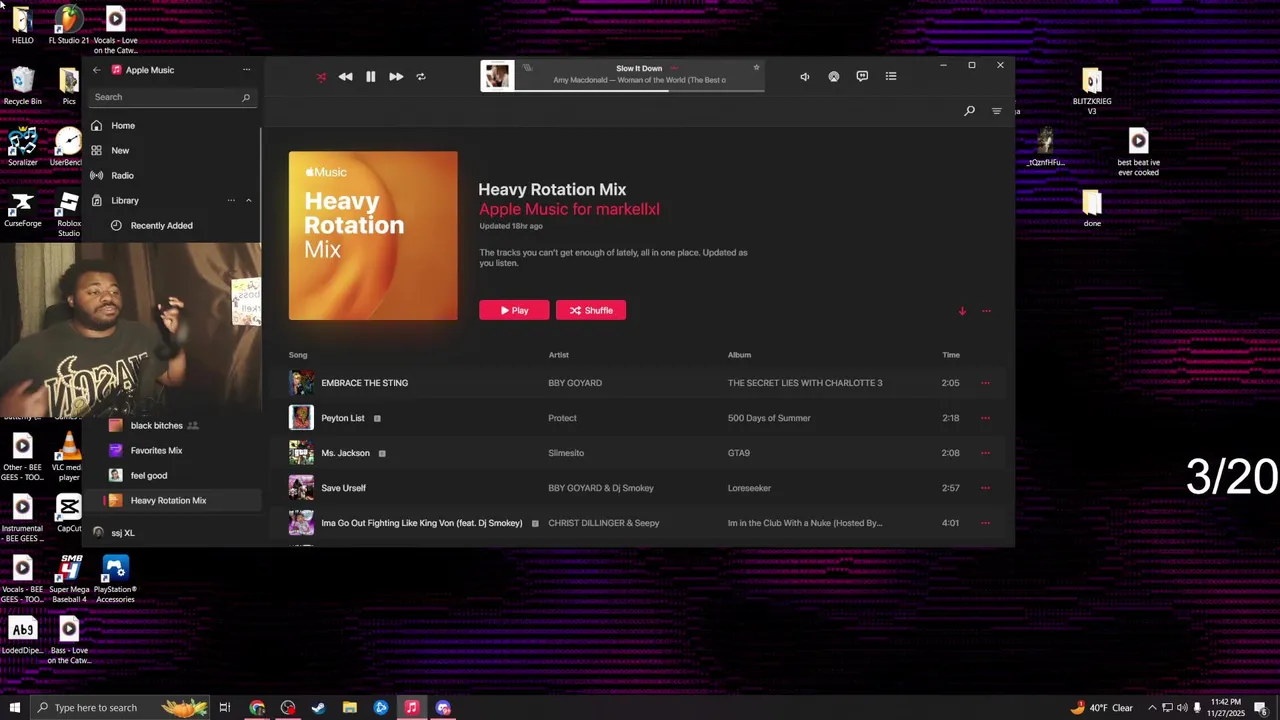Select the VLC media player desktop icon

pyautogui.click(x=68, y=456)
